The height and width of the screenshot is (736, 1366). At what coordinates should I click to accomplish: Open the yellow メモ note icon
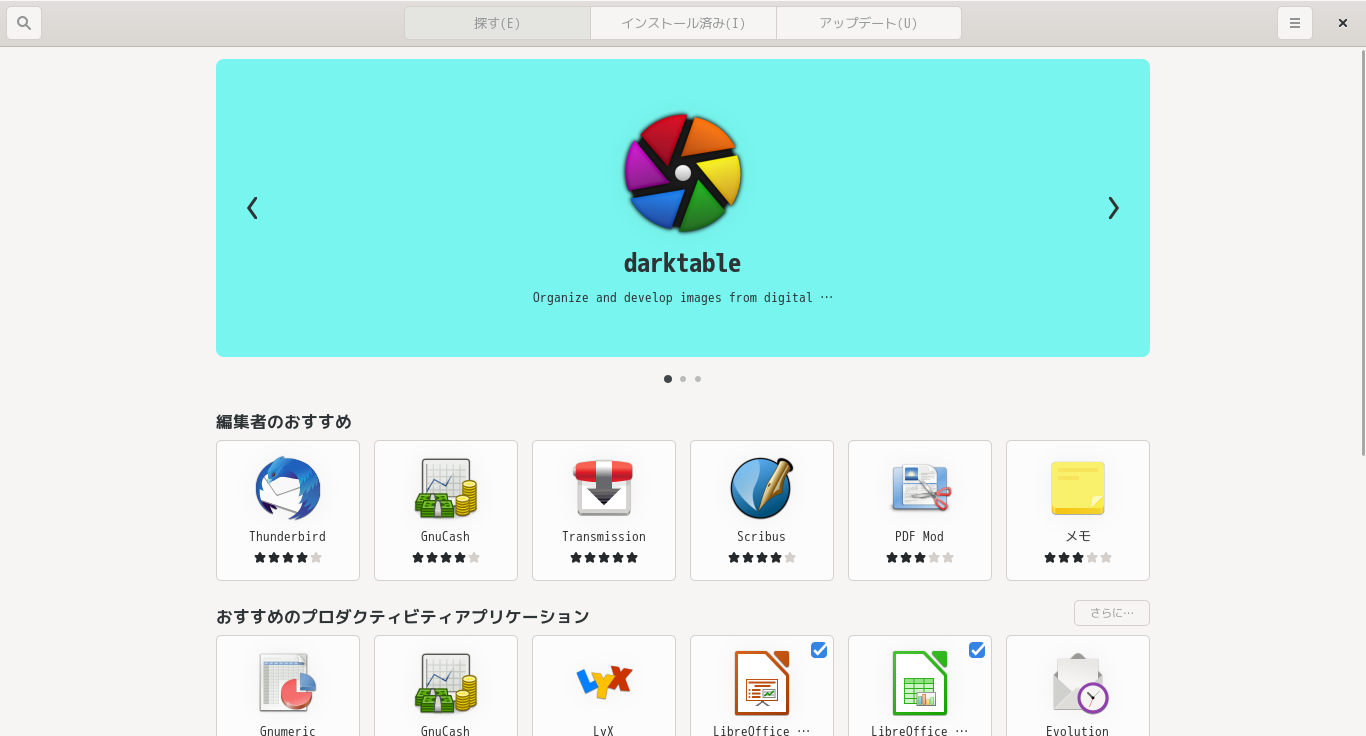click(x=1078, y=487)
